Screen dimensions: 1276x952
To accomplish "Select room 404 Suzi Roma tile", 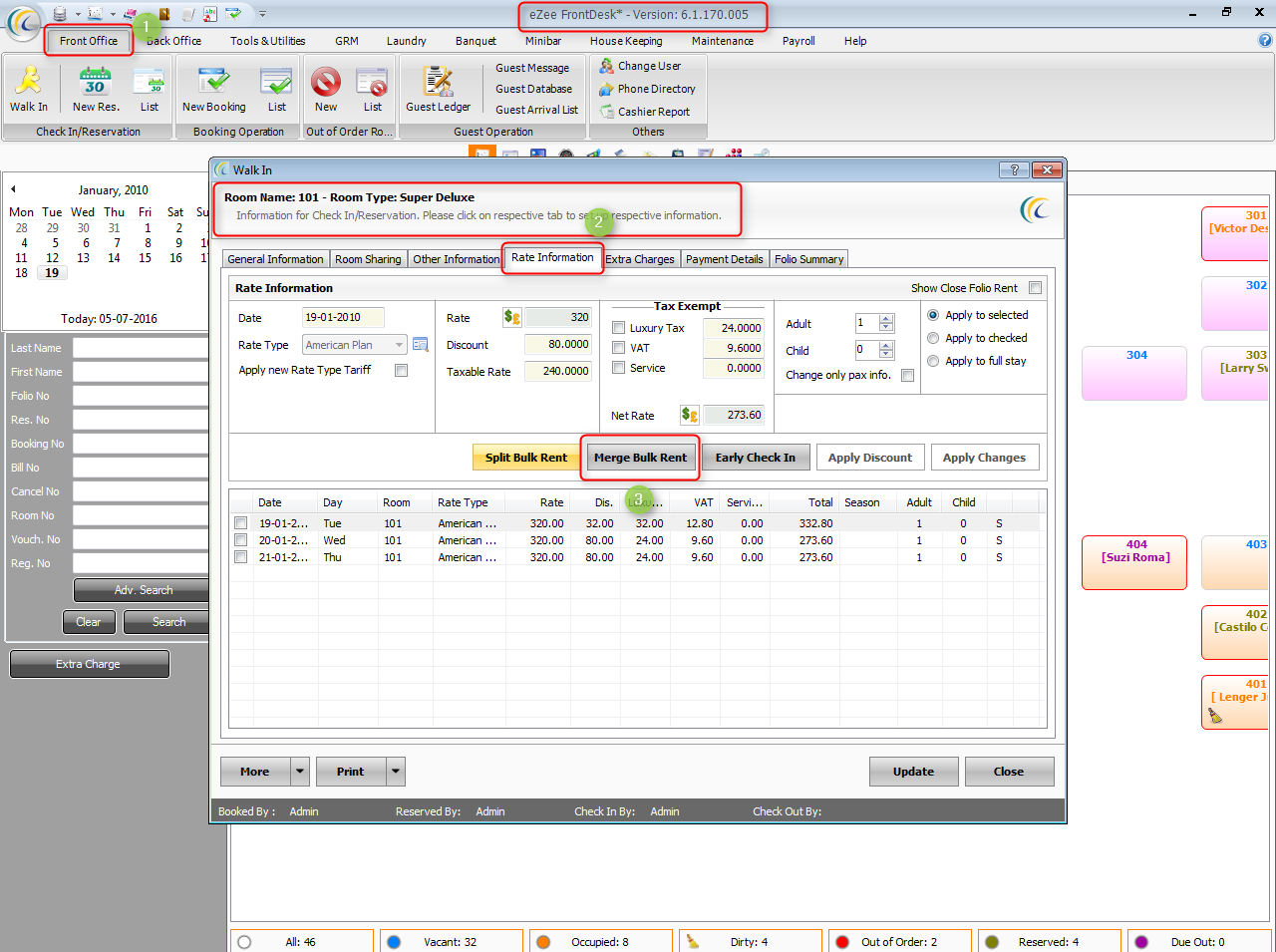I will (x=1134, y=563).
